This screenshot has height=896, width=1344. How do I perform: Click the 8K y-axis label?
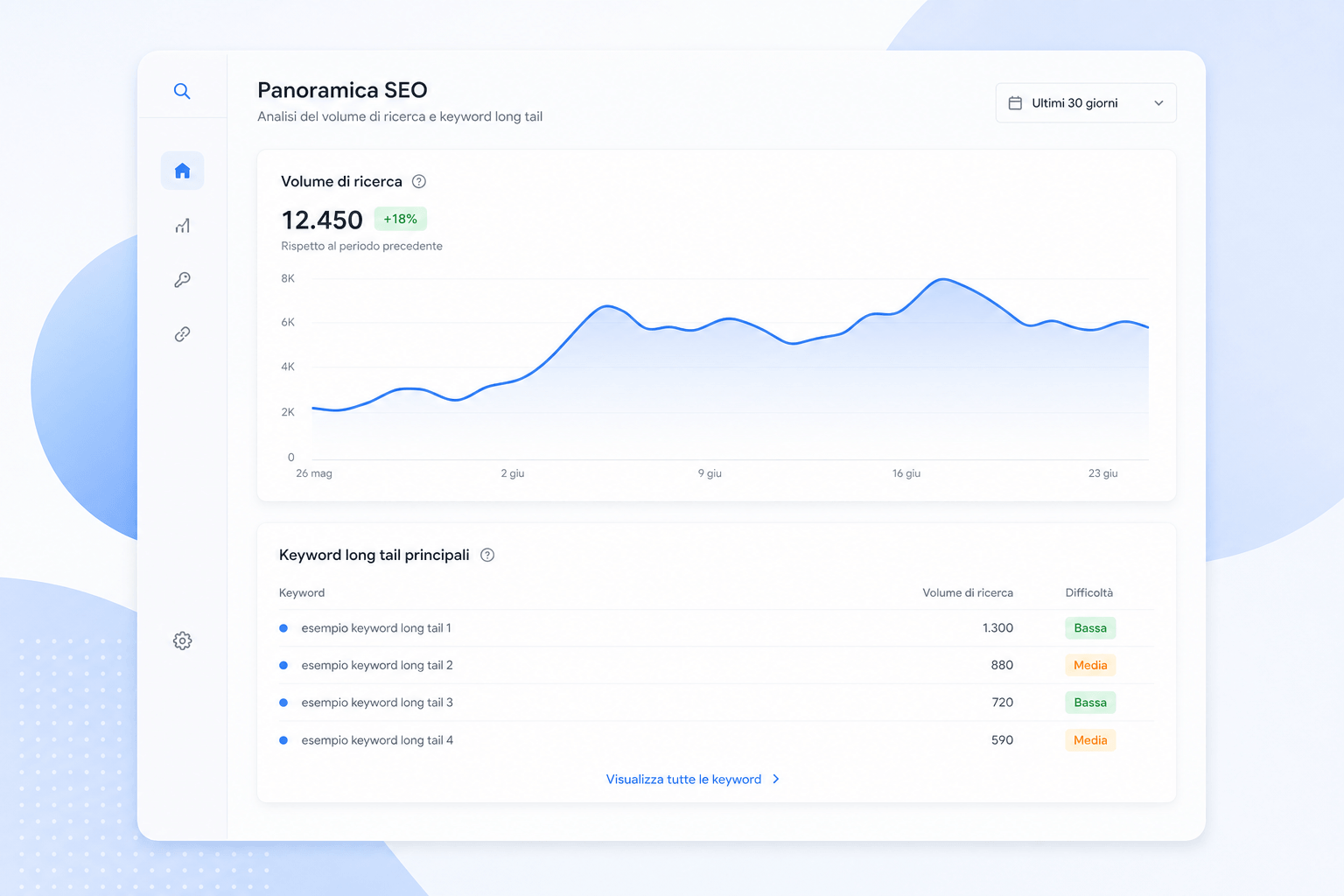(x=288, y=278)
